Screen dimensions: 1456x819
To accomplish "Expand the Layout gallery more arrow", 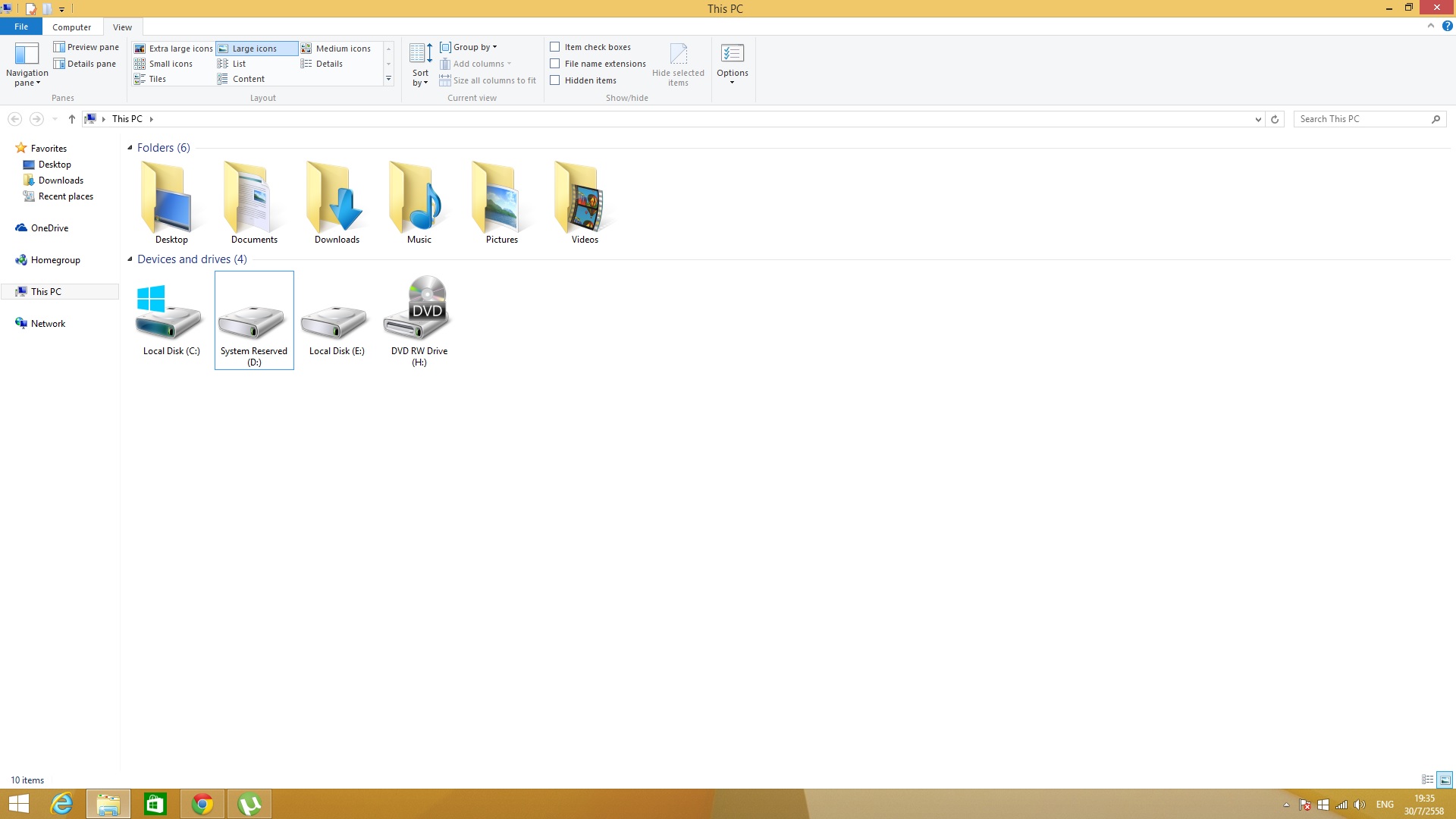I will [x=389, y=79].
